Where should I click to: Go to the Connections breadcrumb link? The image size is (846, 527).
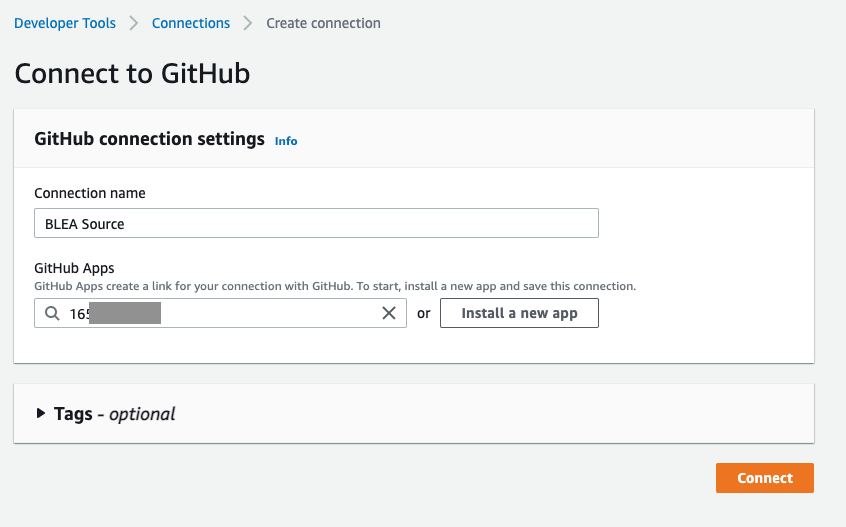click(x=190, y=23)
